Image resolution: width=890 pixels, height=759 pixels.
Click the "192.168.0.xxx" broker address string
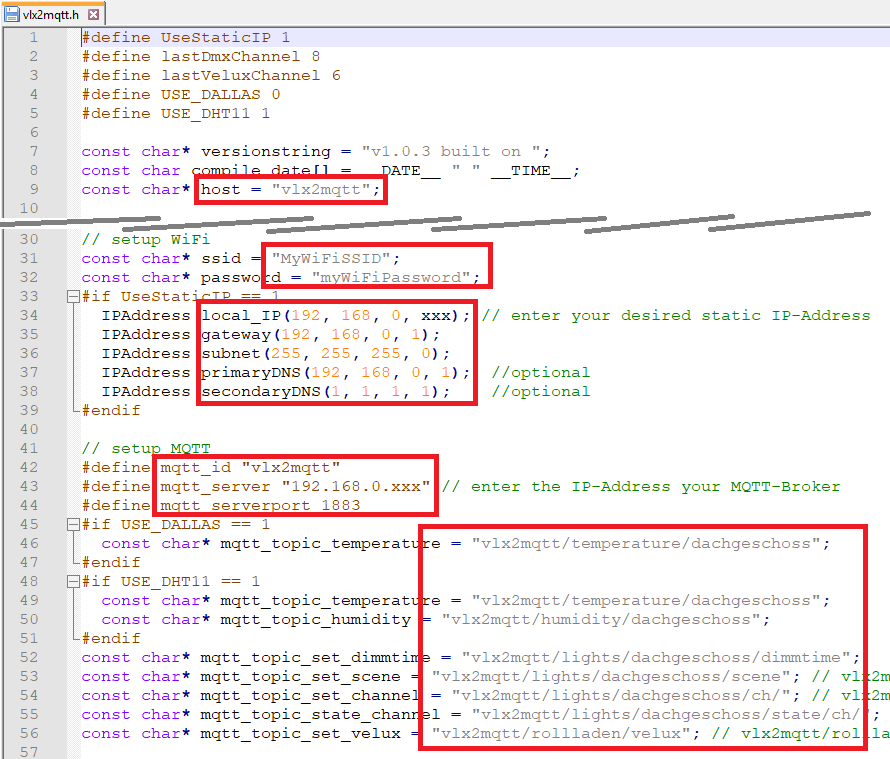pos(356,487)
